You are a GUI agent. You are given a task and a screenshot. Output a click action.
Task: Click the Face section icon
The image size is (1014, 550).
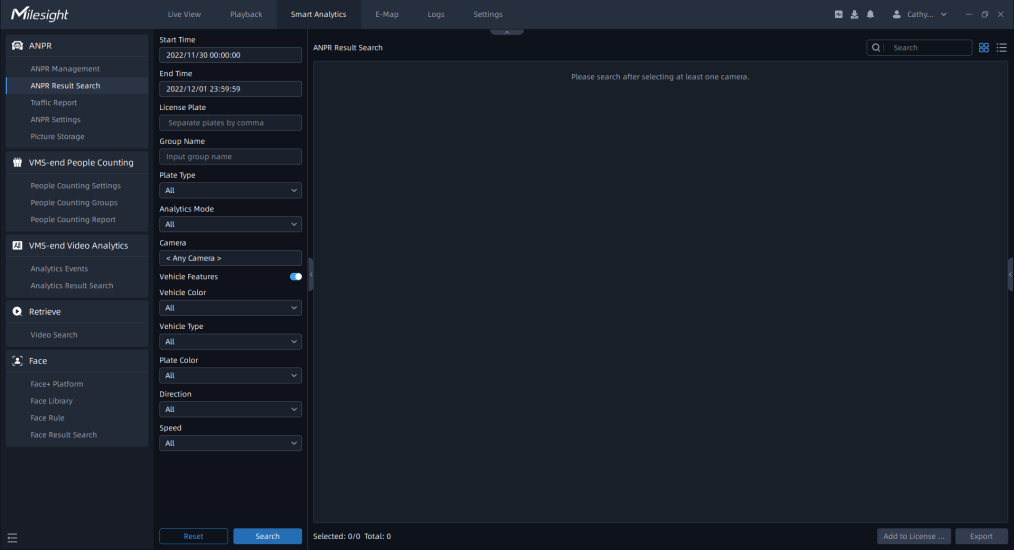(17, 361)
